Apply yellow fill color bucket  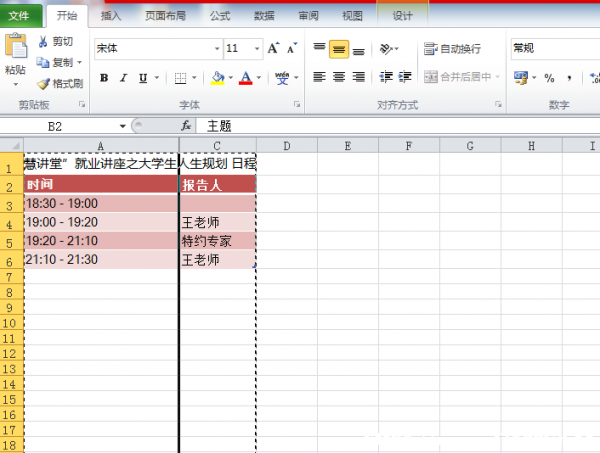coord(218,78)
